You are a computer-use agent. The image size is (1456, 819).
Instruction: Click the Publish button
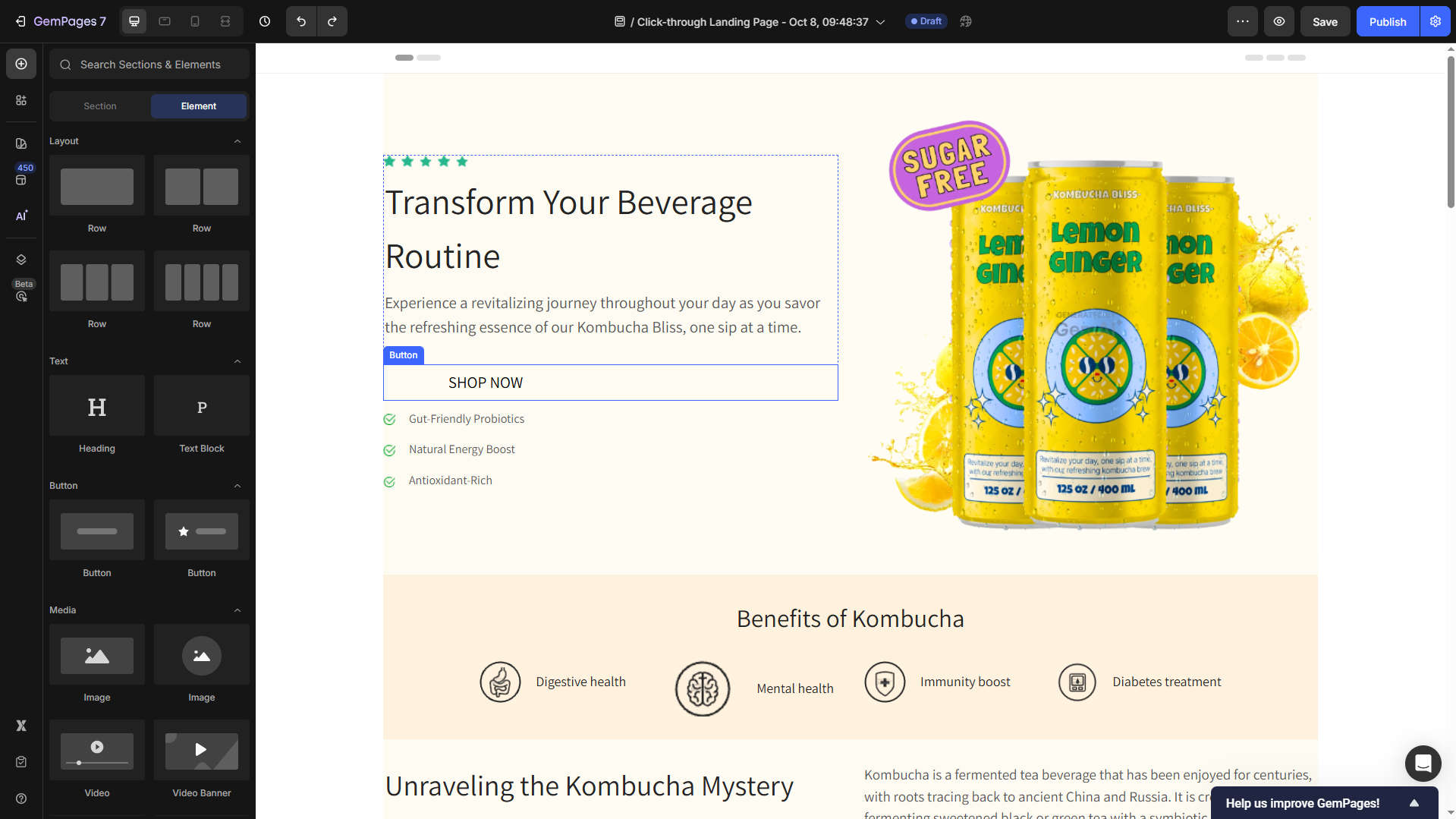tap(1388, 21)
